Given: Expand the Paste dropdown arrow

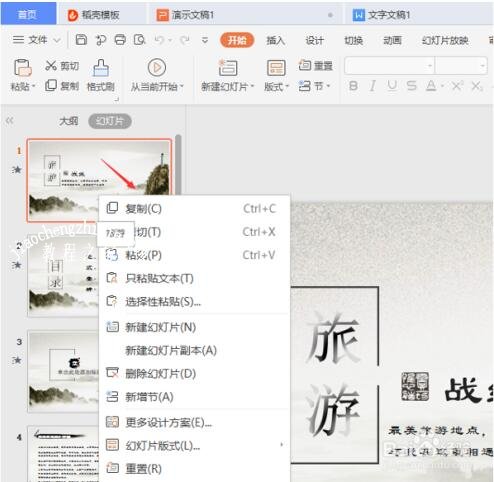Looking at the screenshot, I should point(33,87).
